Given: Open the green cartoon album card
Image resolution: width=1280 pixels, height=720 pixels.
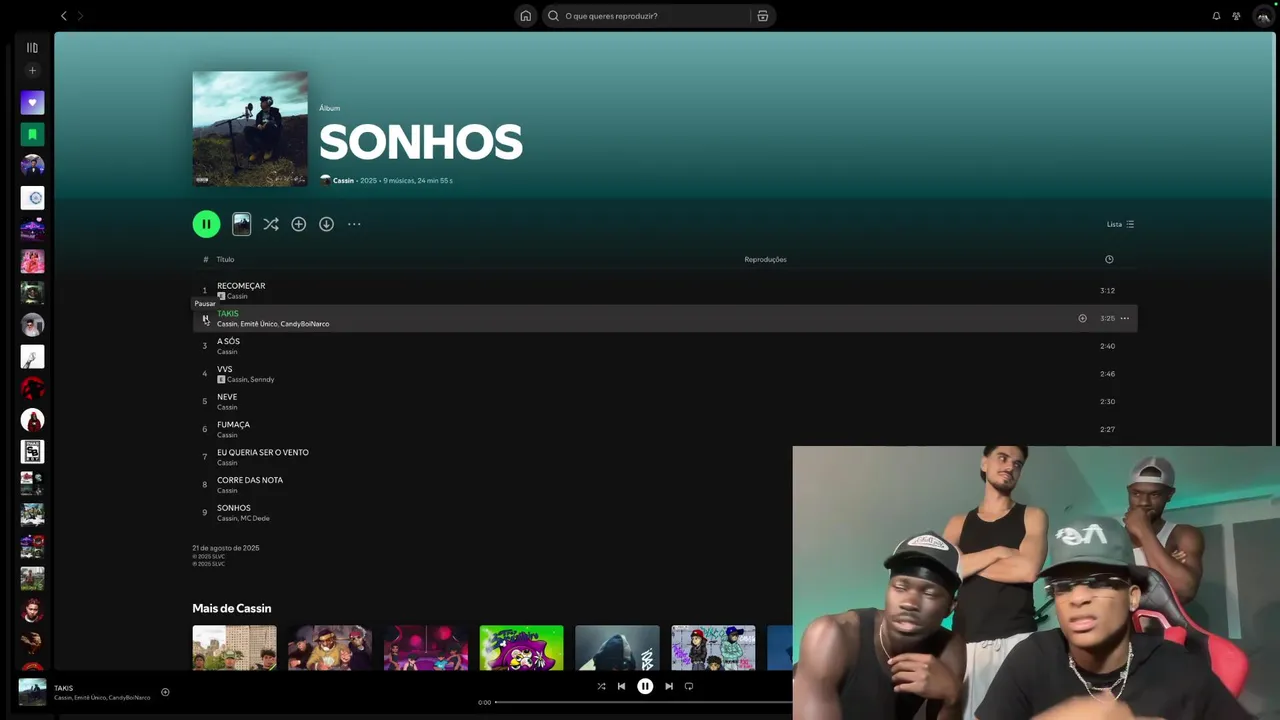Looking at the screenshot, I should pos(521,648).
